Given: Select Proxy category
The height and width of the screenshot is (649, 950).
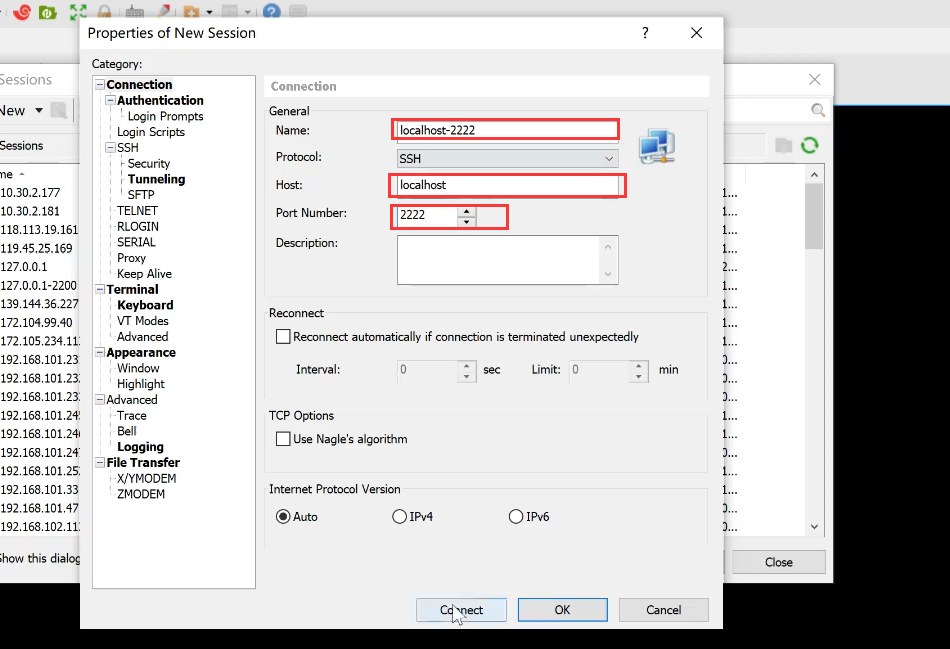Looking at the screenshot, I should coord(131,258).
